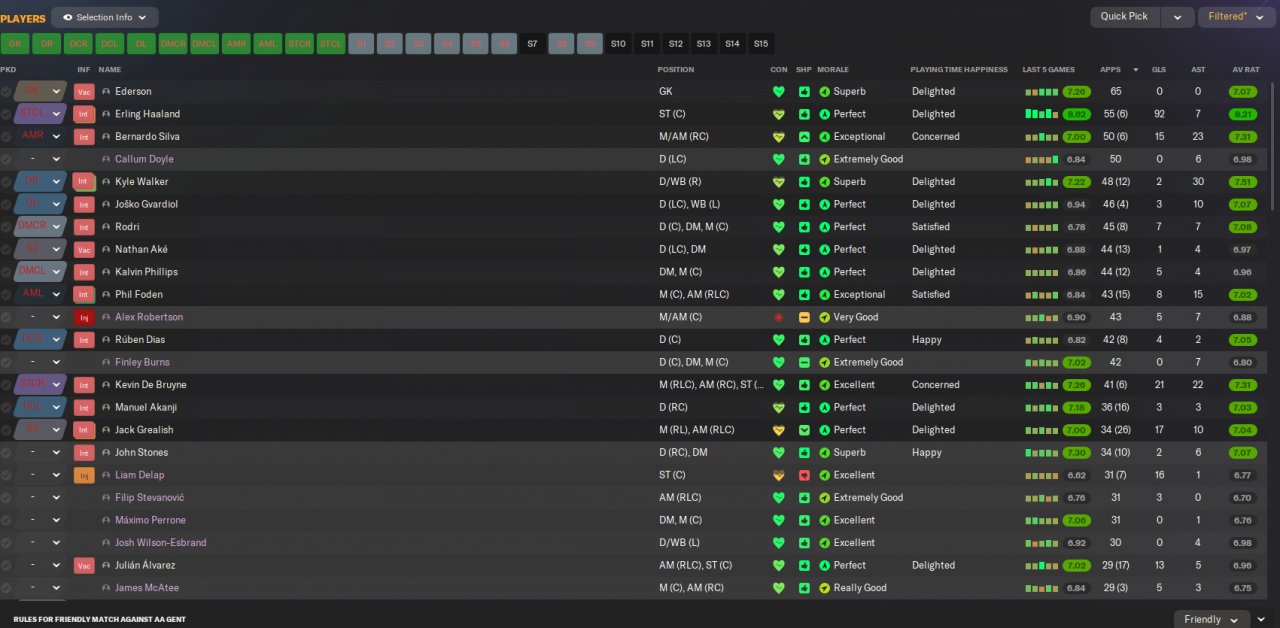Toggle the picked checkmark for Ederson
The height and width of the screenshot is (628, 1280).
pos(6,92)
